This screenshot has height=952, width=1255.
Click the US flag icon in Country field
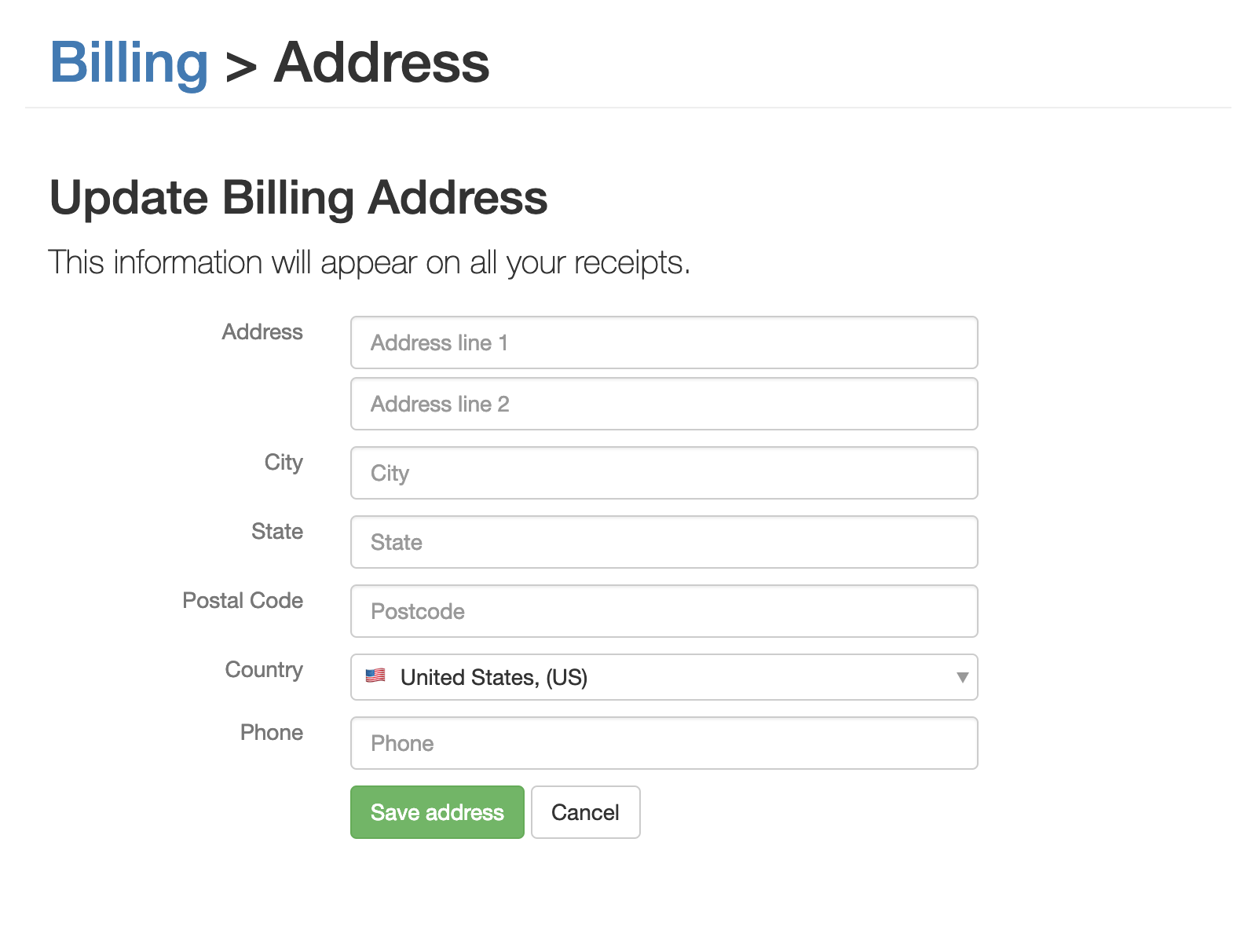coord(375,676)
